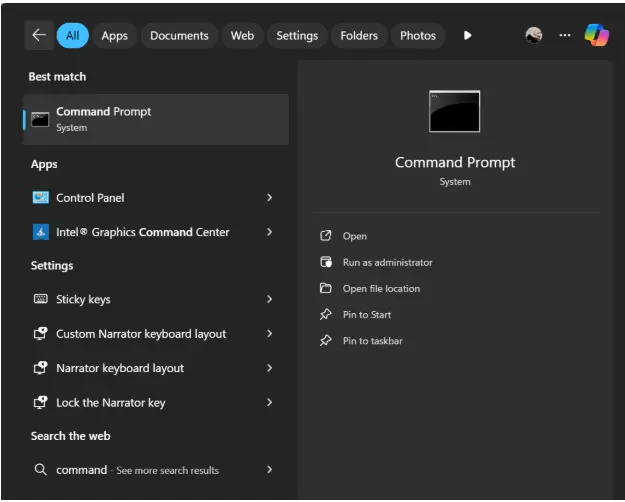The image size is (625, 502).
Task: Switch to the Settings filter tab
Action: point(297,35)
